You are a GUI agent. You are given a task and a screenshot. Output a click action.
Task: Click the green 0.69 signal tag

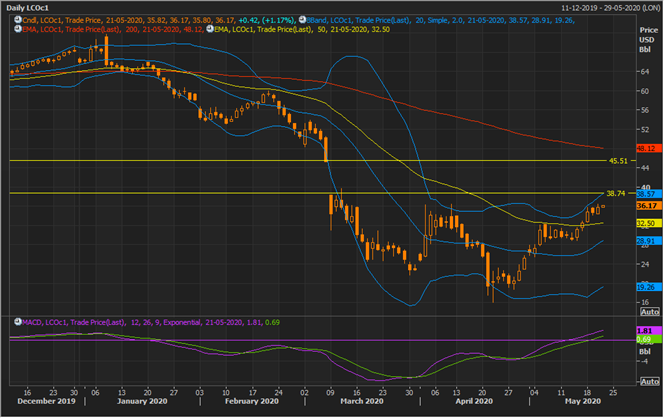point(649,339)
